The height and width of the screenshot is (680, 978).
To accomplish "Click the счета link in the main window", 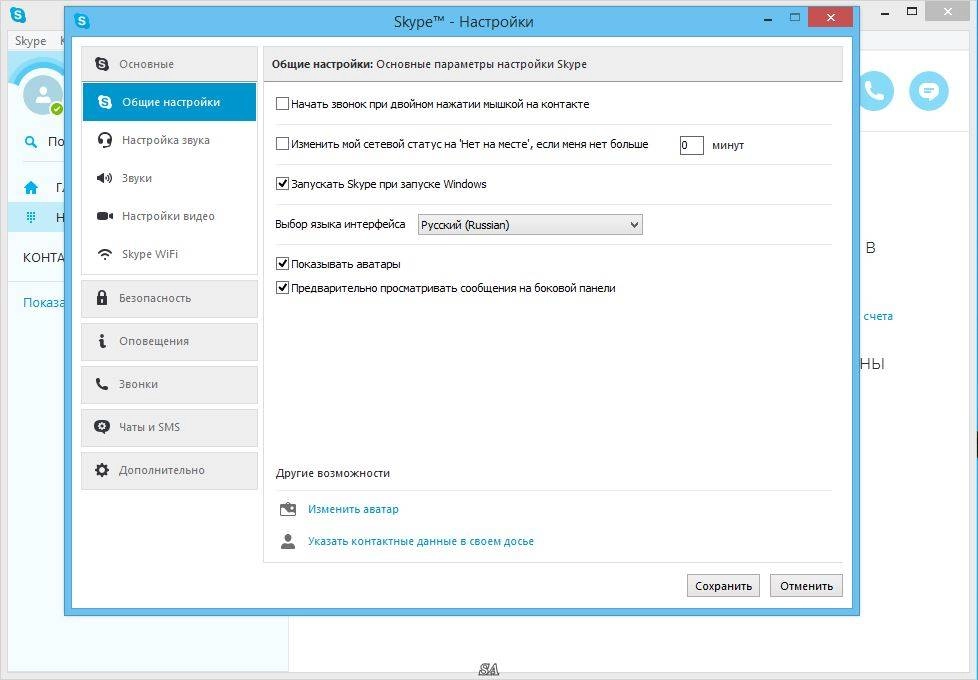I will coord(878,316).
